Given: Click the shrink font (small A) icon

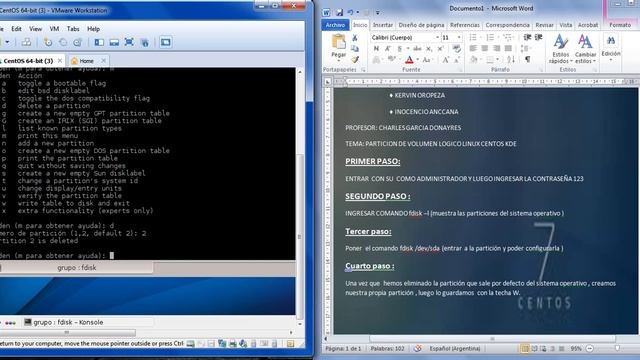Looking at the screenshot, I should tap(456, 60).
